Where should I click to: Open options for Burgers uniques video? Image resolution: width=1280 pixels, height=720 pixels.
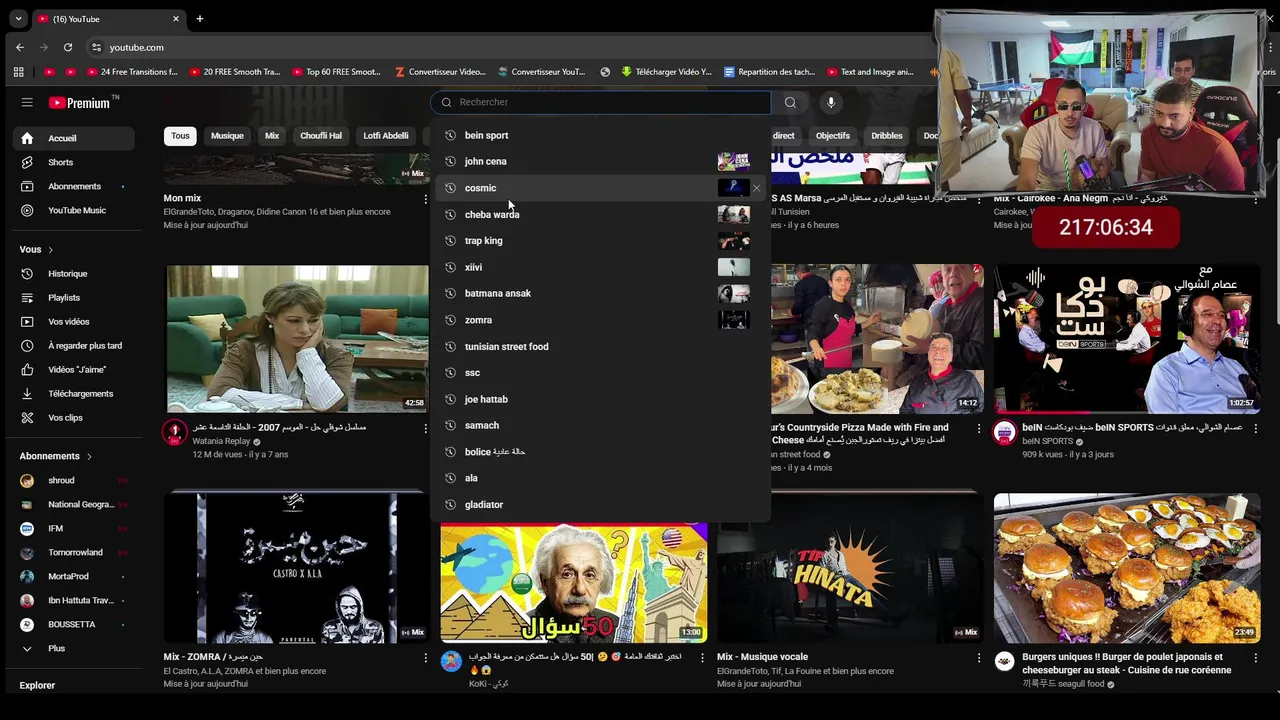click(x=1256, y=658)
